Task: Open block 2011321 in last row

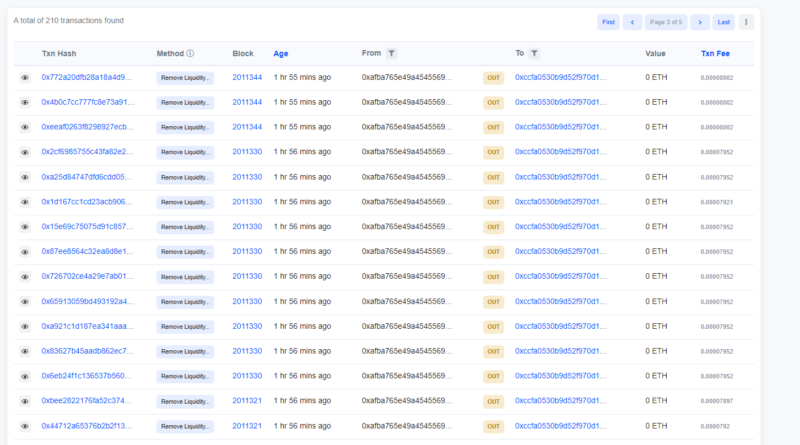Action: tap(247, 426)
